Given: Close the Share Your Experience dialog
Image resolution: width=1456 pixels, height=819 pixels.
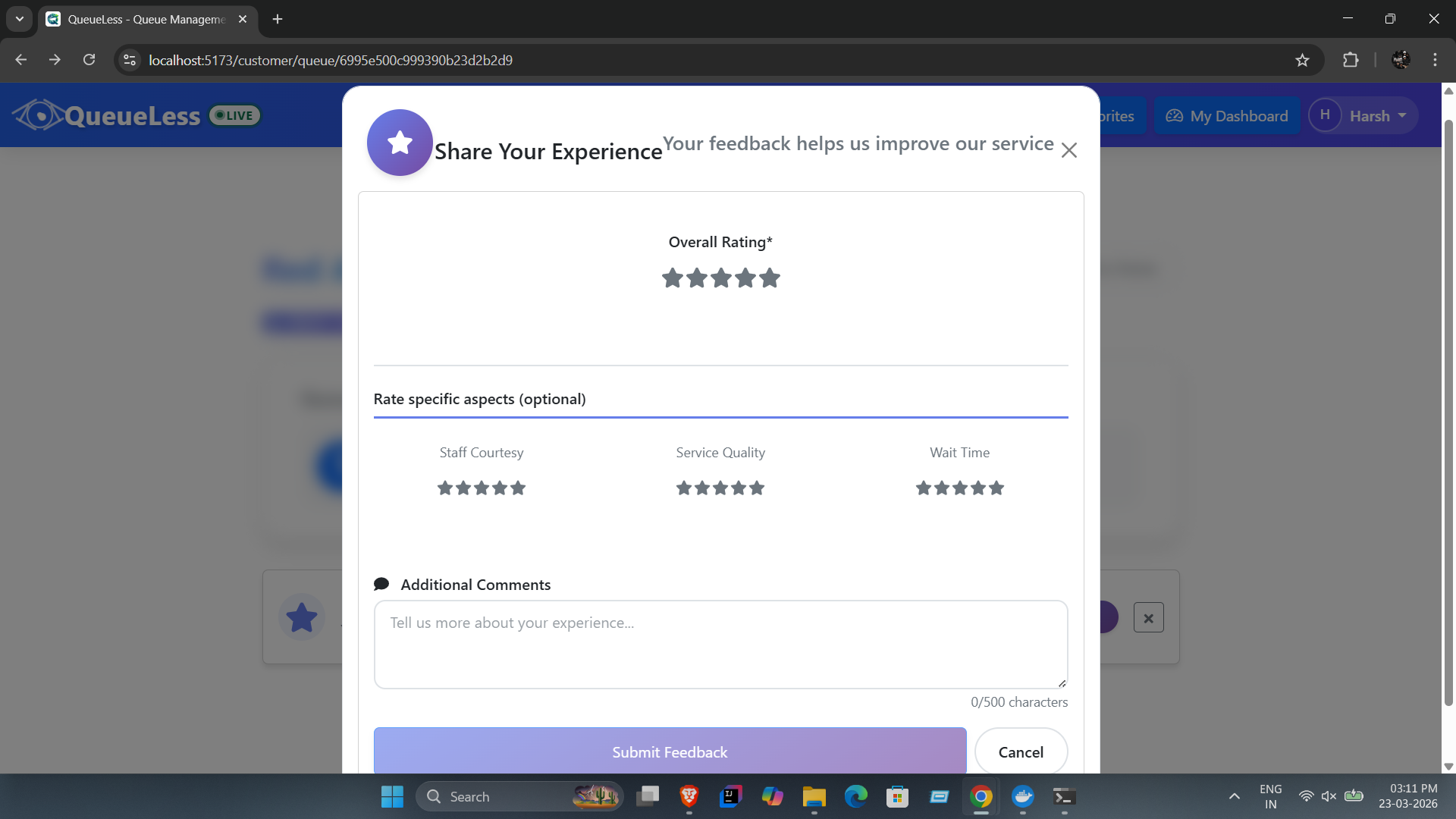Looking at the screenshot, I should 1068,150.
